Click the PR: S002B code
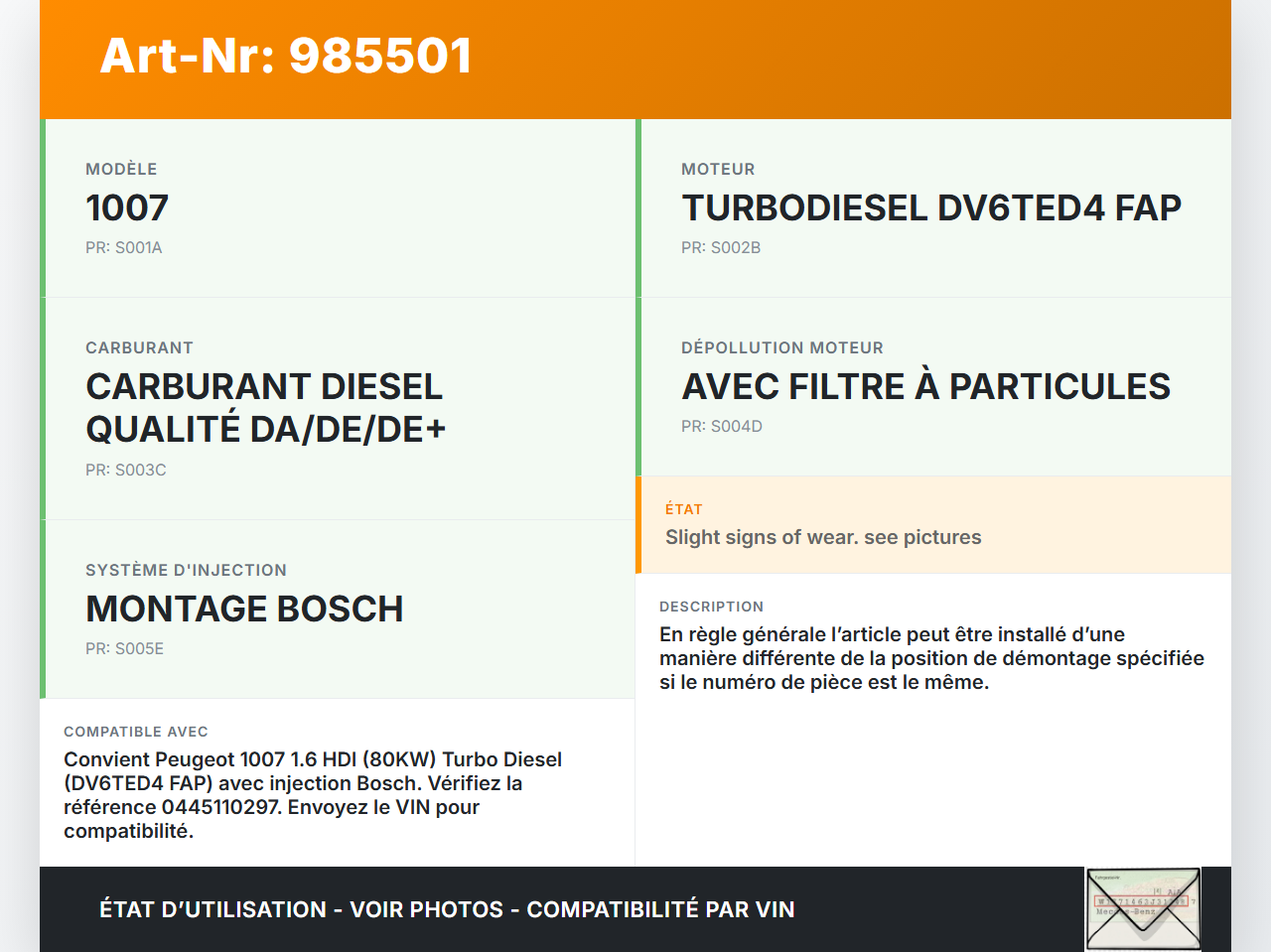Image resolution: width=1271 pixels, height=952 pixels. point(720,248)
